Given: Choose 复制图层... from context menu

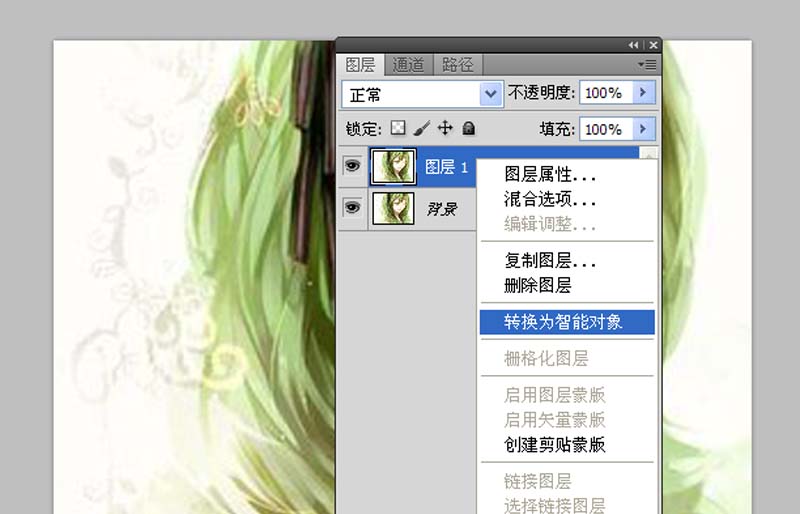Looking at the screenshot, I should click(x=567, y=261).
